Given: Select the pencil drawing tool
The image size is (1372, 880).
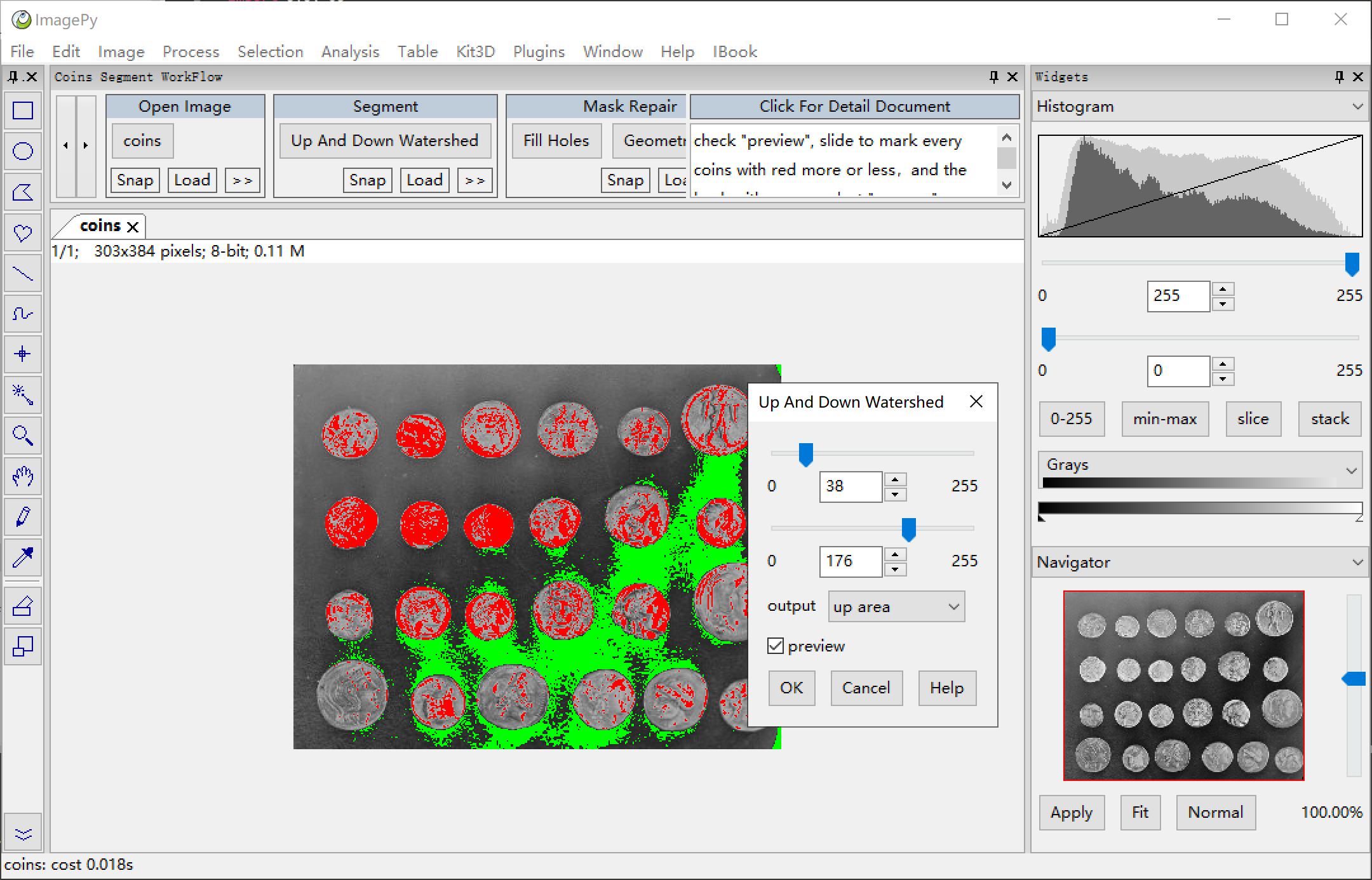Looking at the screenshot, I should [x=23, y=517].
